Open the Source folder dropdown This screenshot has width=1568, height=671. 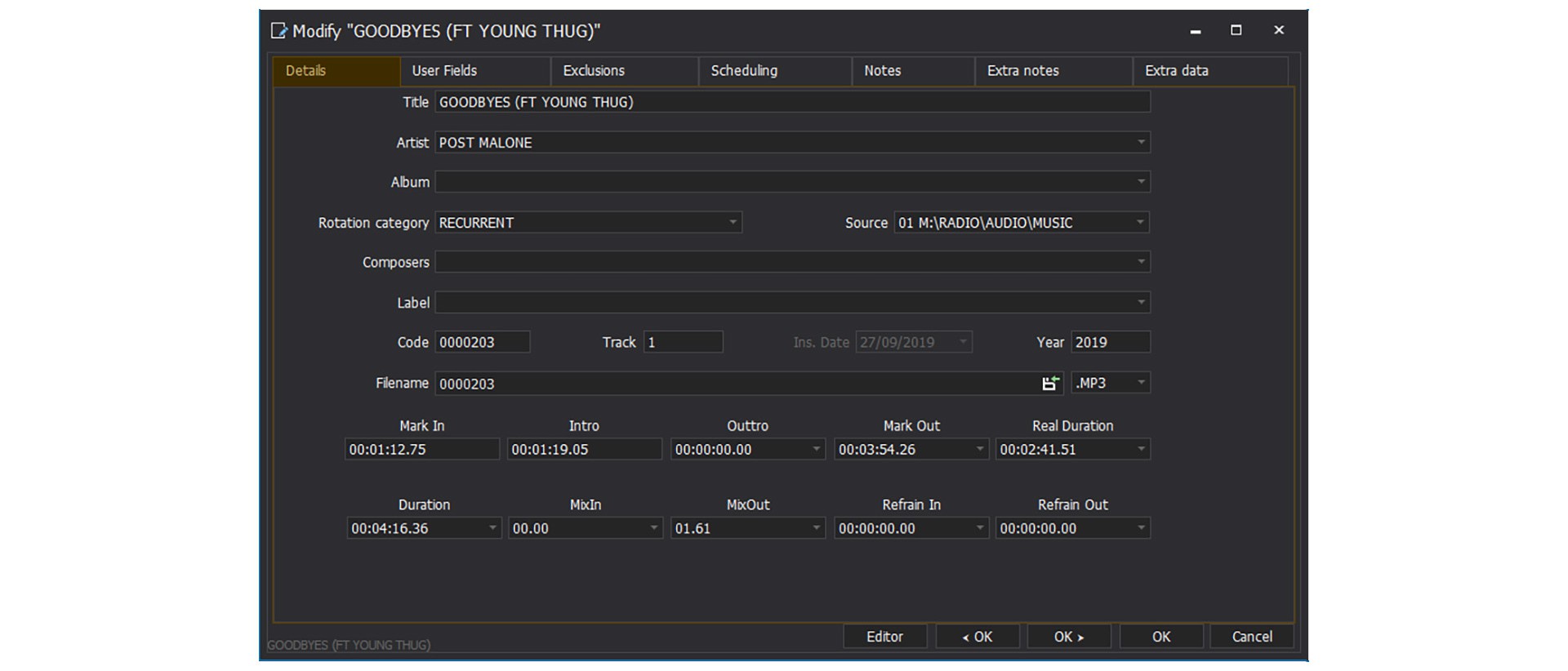pyautogui.click(x=1141, y=222)
